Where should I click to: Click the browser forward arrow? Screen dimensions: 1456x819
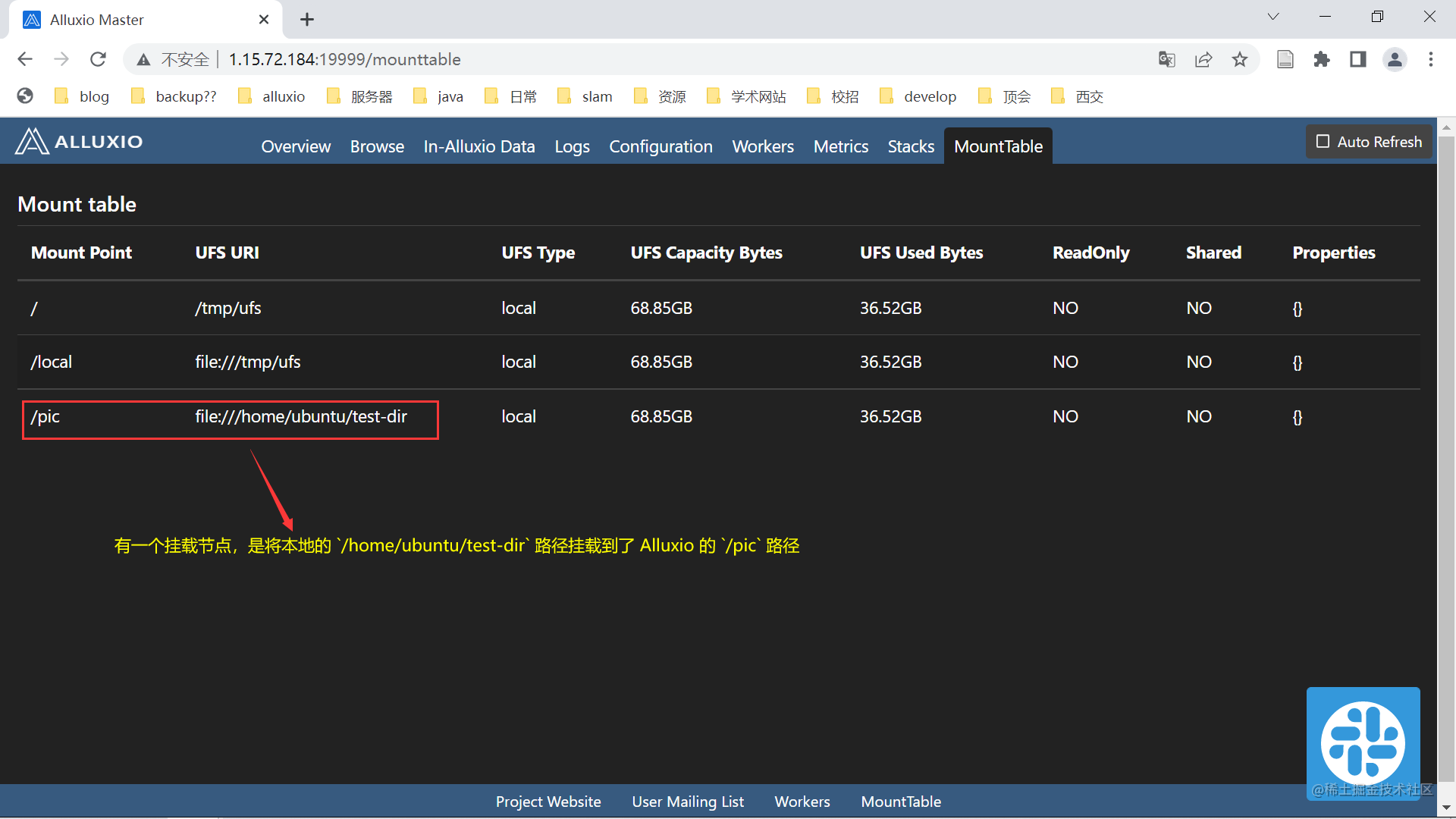(61, 59)
